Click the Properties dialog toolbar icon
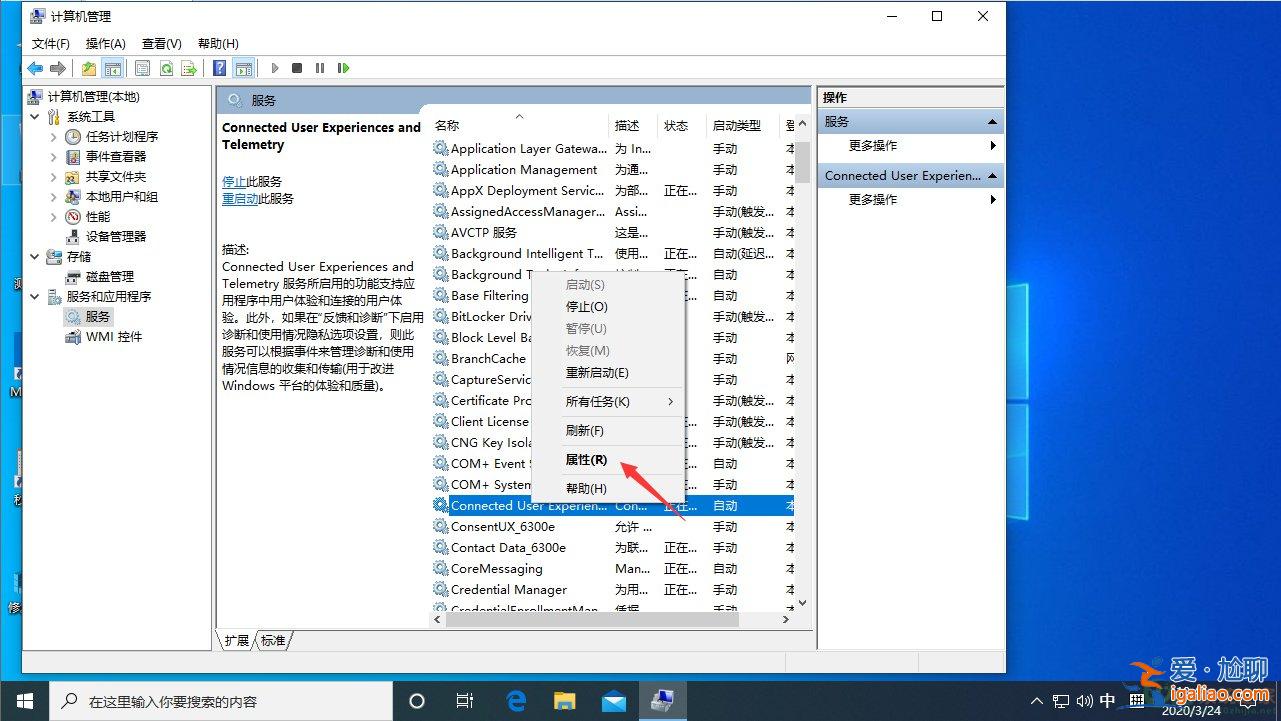The height and width of the screenshot is (721, 1281). tap(142, 67)
